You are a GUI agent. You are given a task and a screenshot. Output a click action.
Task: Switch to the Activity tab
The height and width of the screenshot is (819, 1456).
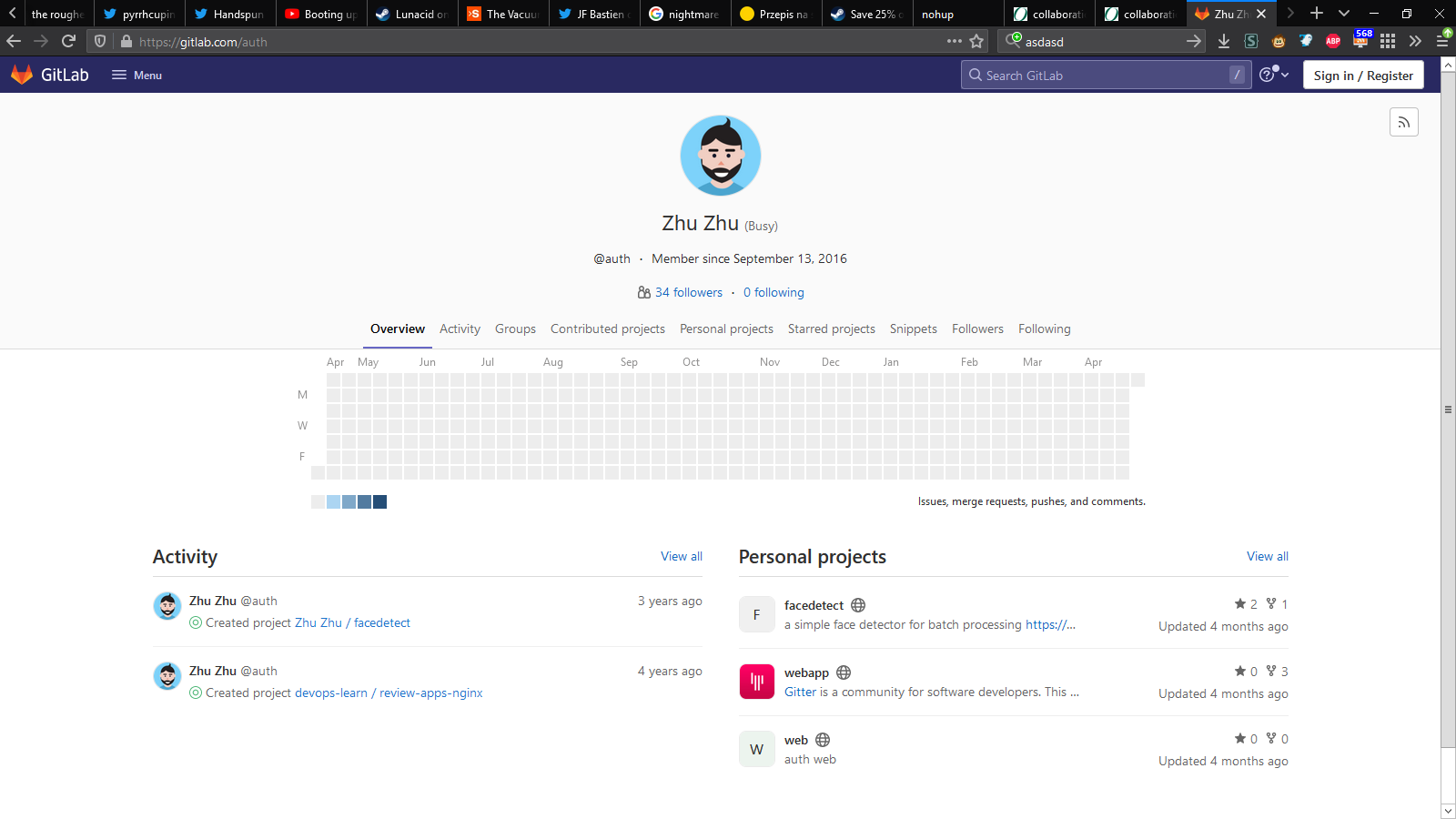(460, 329)
